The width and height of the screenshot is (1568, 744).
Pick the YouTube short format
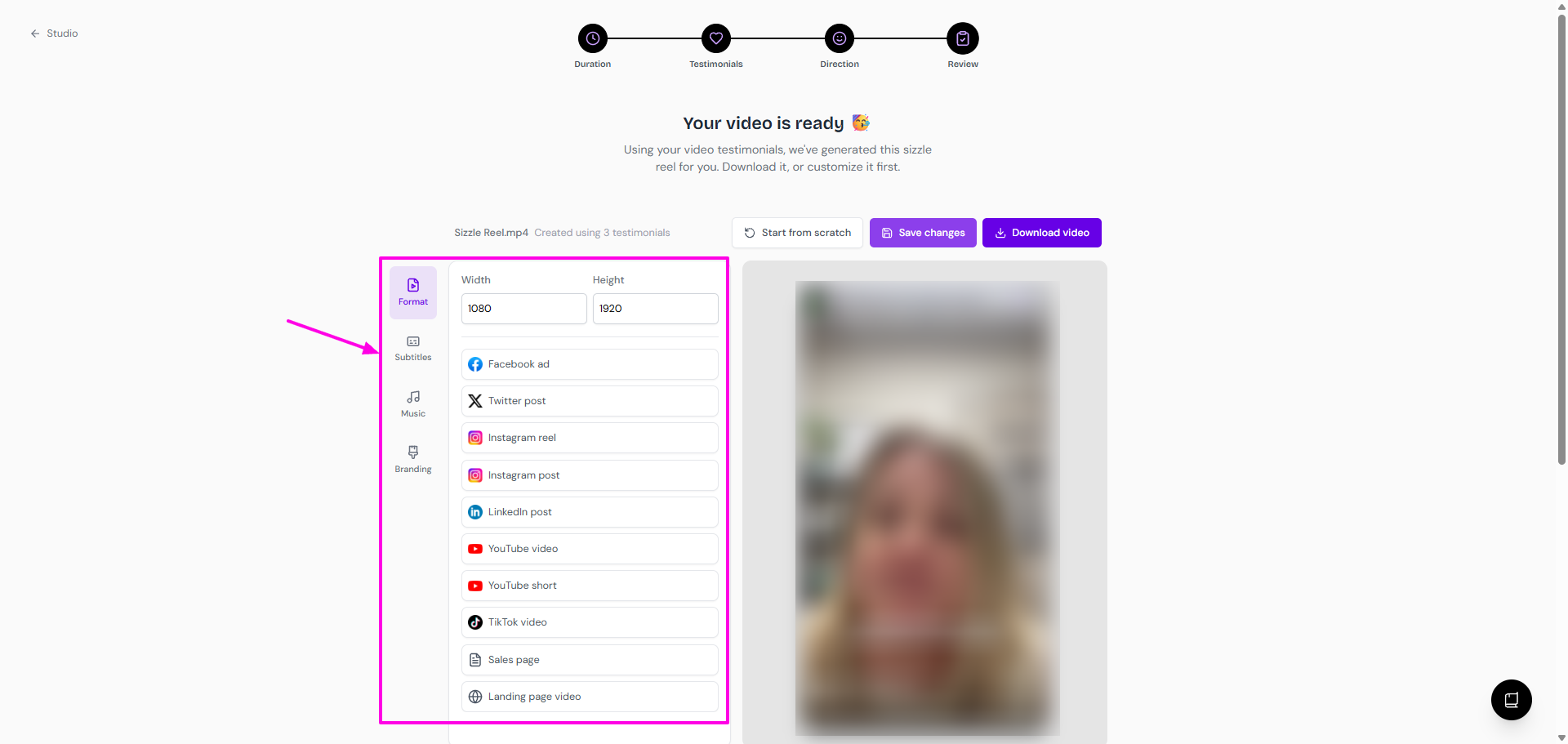(x=590, y=586)
